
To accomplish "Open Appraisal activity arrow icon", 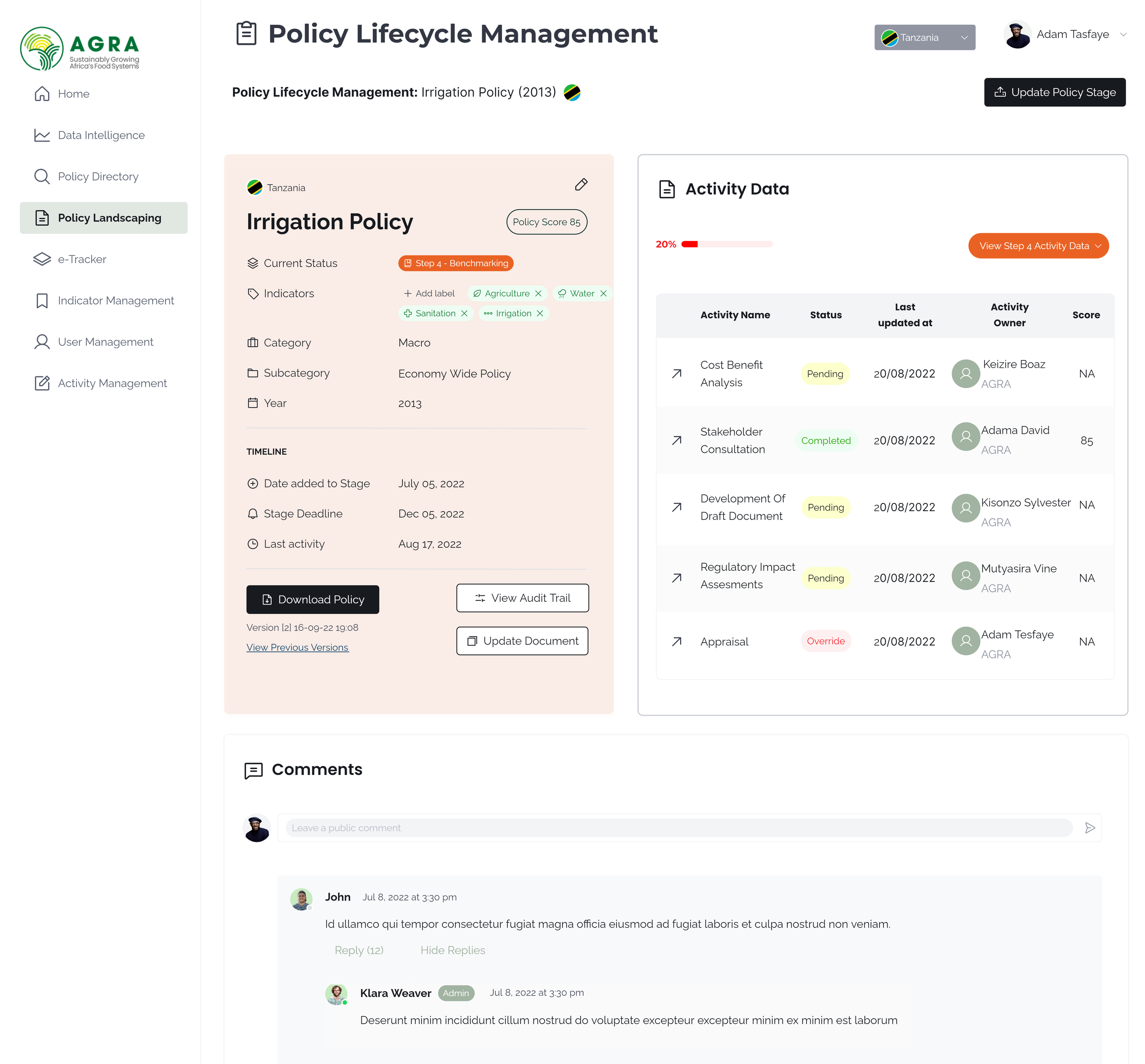I will [676, 641].
